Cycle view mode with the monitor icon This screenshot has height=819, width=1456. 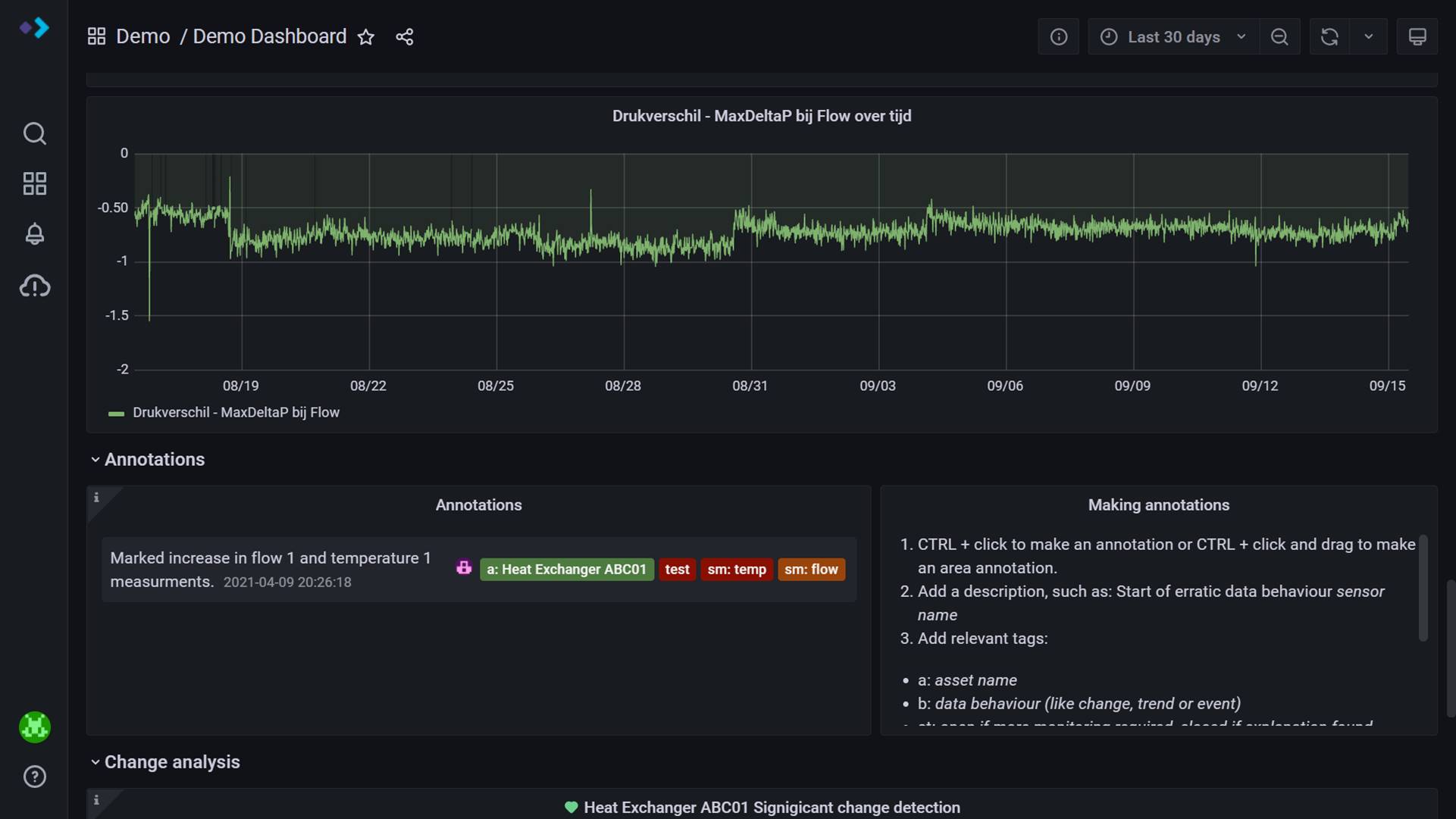coord(1417,37)
